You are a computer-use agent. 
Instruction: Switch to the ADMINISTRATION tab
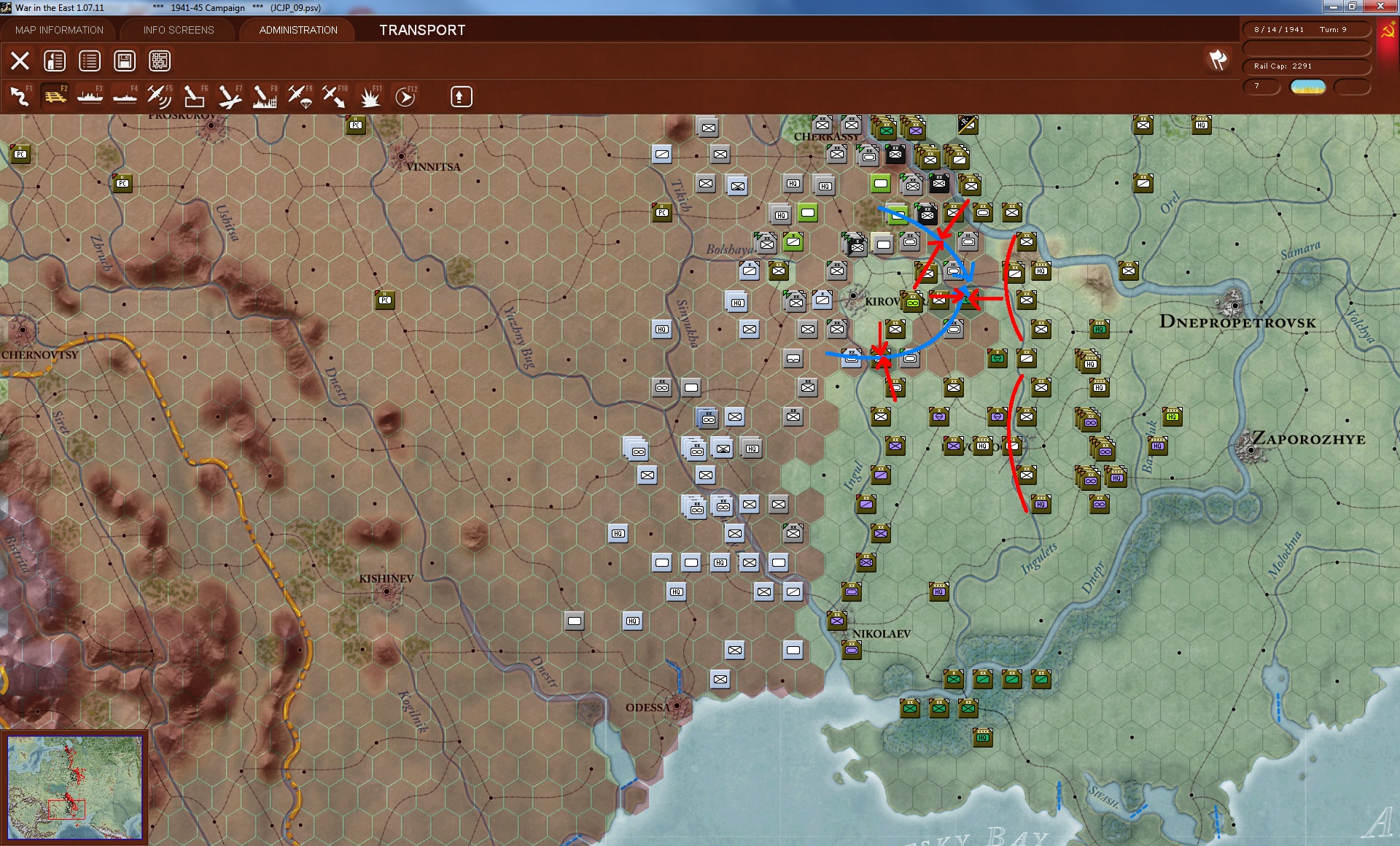[x=298, y=30]
